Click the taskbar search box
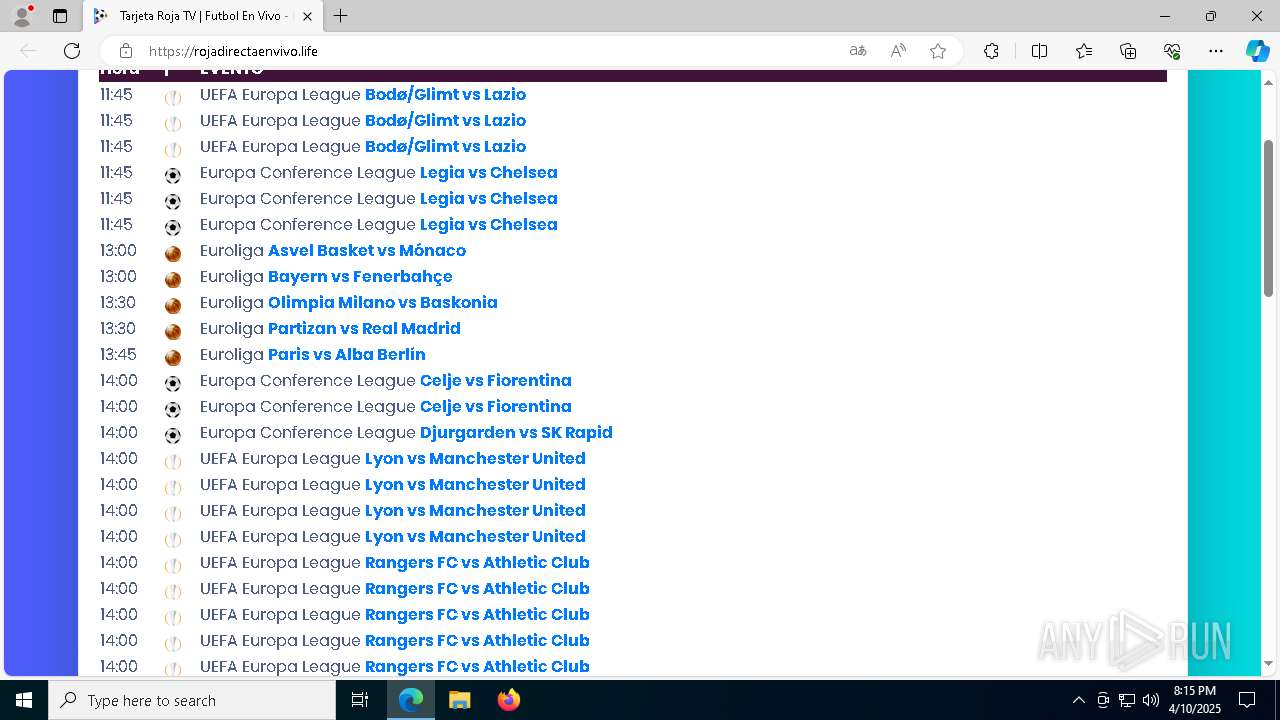Viewport: 1280px width, 720px height. [192, 700]
